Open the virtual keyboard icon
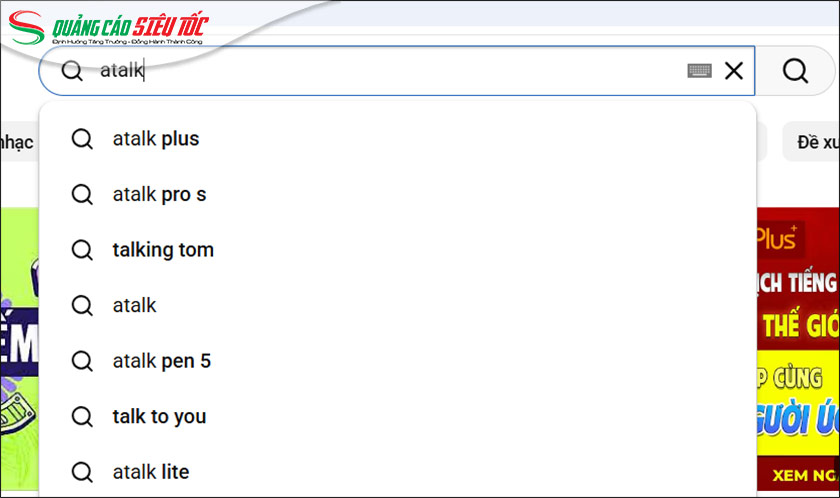 tap(700, 71)
